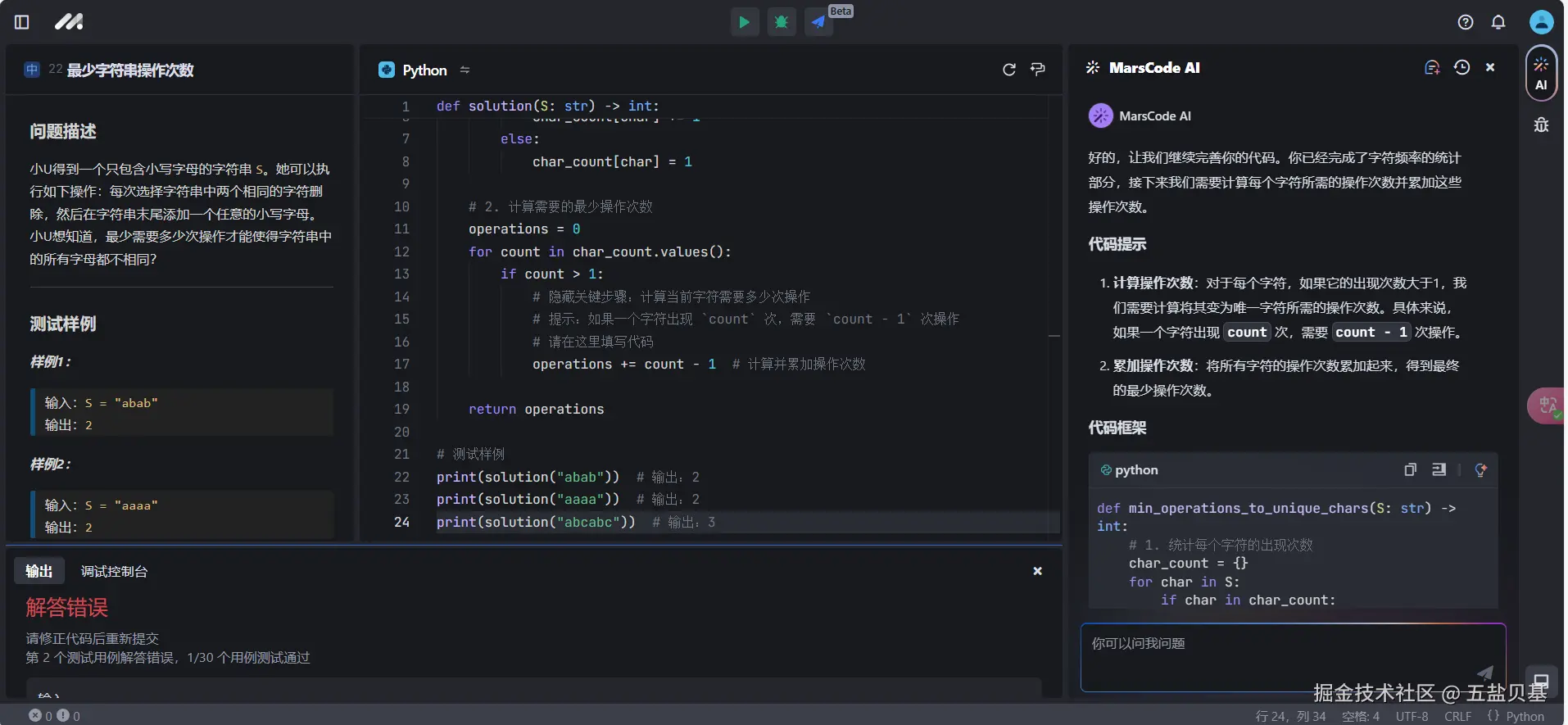
Task: Switch to the 调试控制台 tab
Action: [114, 572]
